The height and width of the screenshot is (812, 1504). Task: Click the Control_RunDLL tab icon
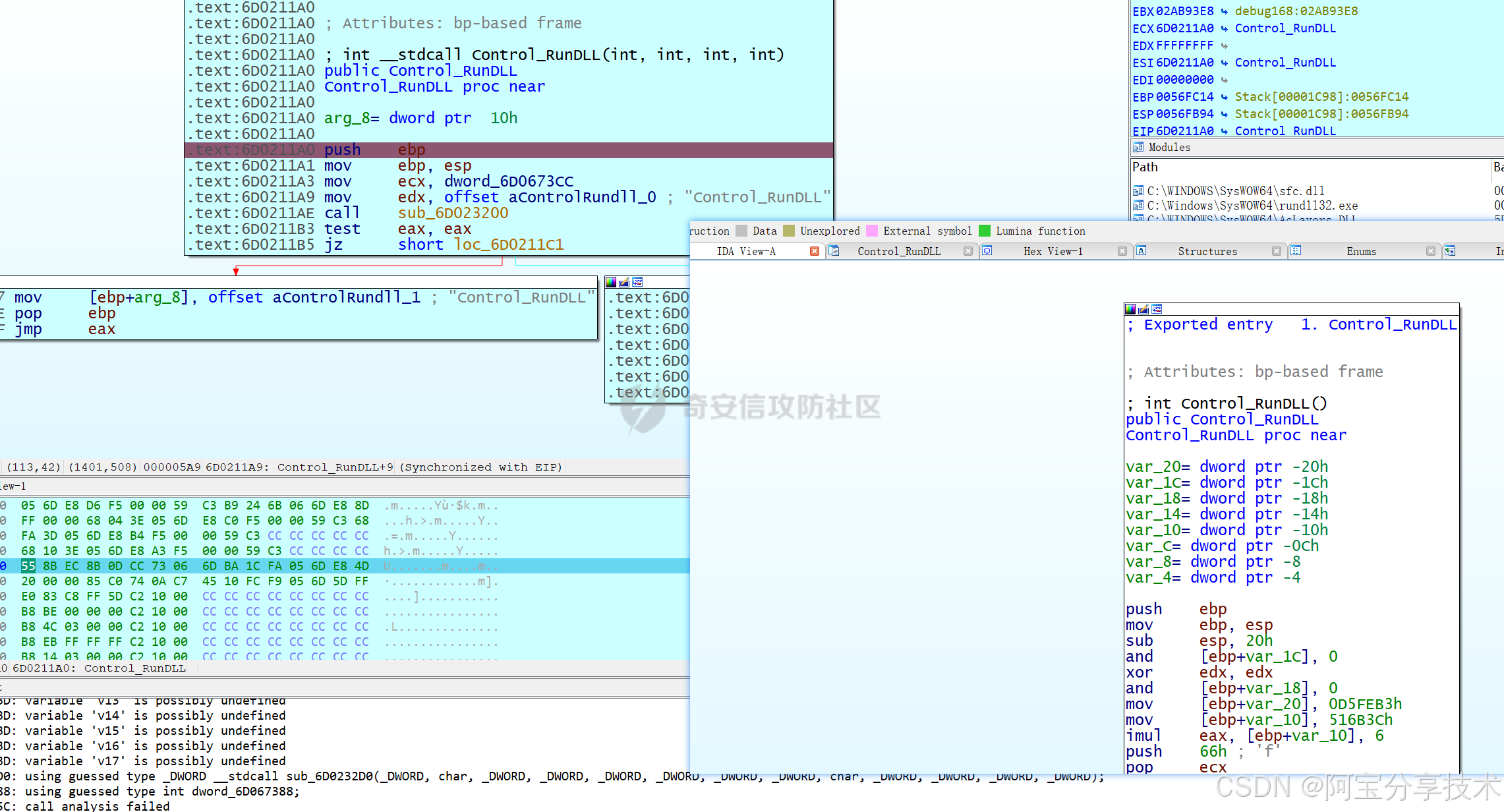pos(834,251)
